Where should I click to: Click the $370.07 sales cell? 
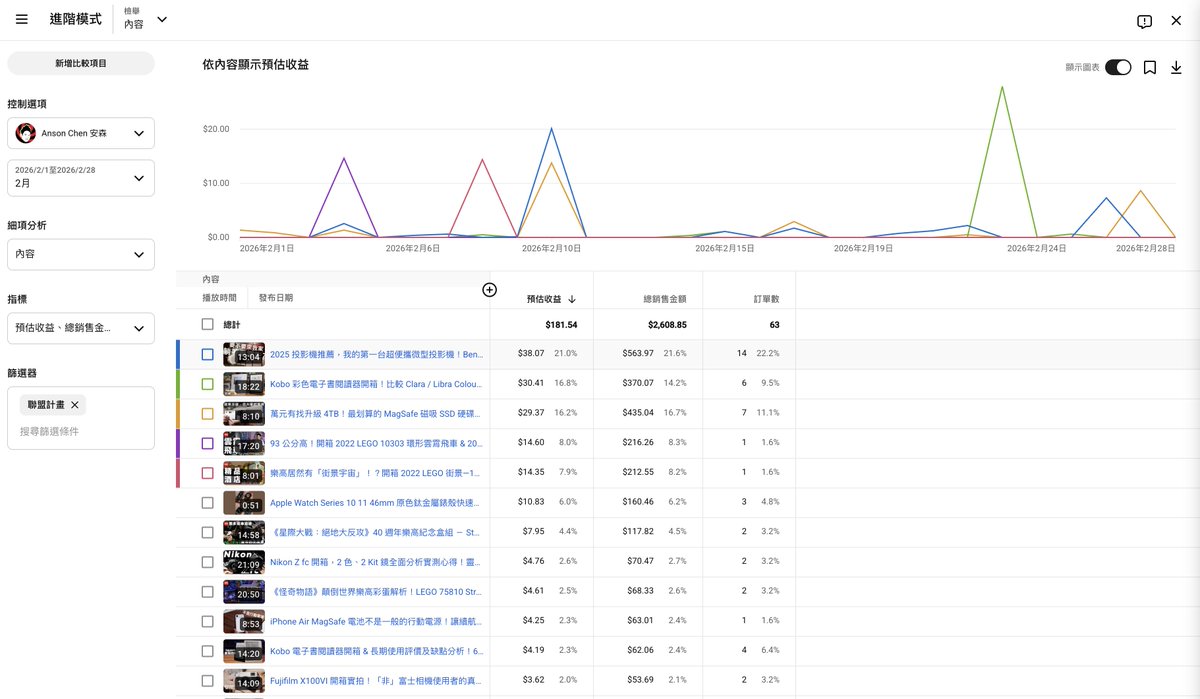pos(637,384)
